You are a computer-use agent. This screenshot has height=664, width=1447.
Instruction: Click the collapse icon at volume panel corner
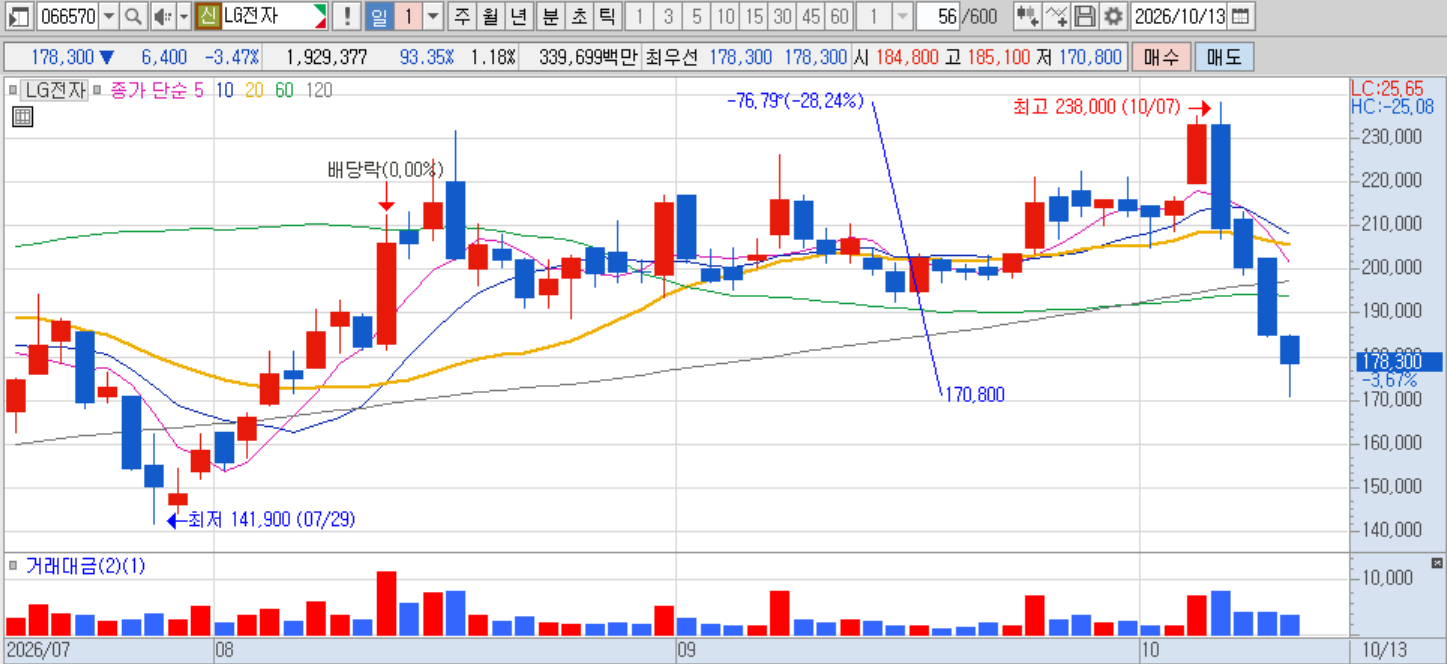(x=1437, y=563)
